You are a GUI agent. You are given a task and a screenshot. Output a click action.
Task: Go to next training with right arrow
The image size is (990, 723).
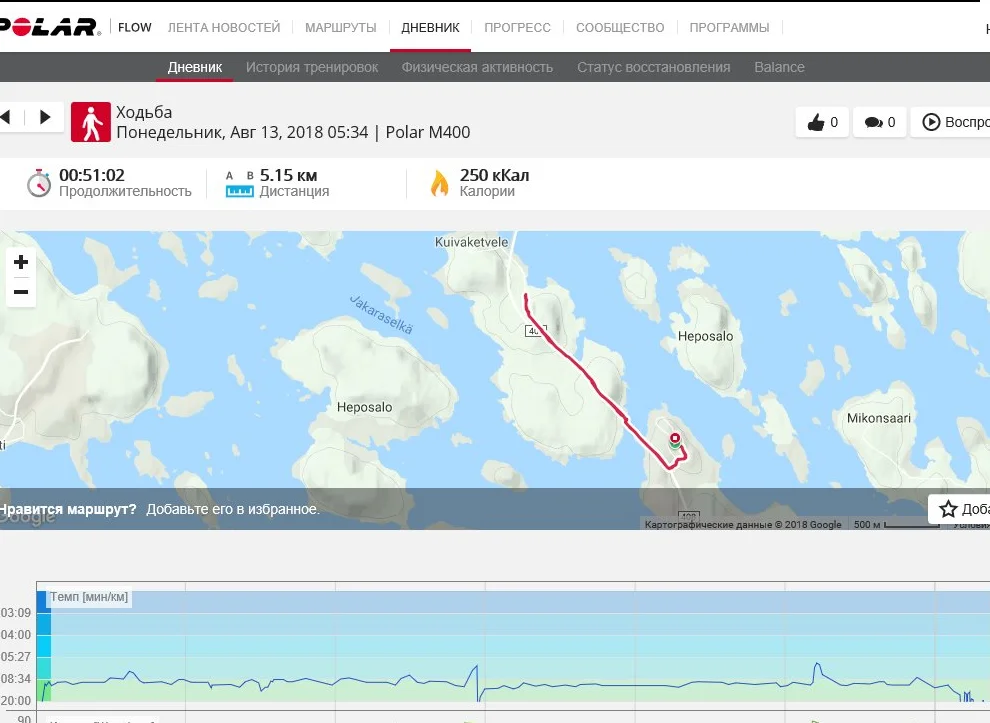(45, 117)
